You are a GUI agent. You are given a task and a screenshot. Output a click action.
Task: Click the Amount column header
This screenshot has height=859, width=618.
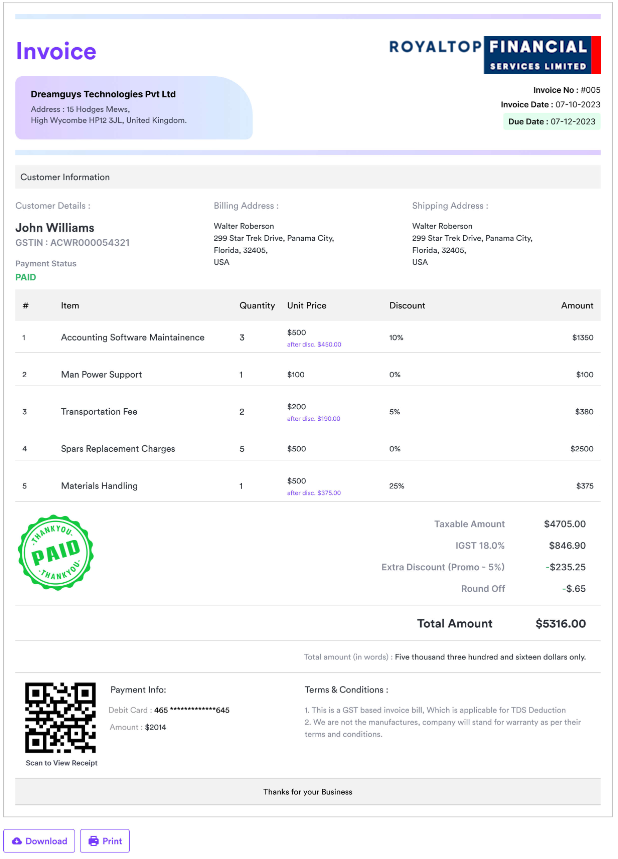[x=577, y=306]
